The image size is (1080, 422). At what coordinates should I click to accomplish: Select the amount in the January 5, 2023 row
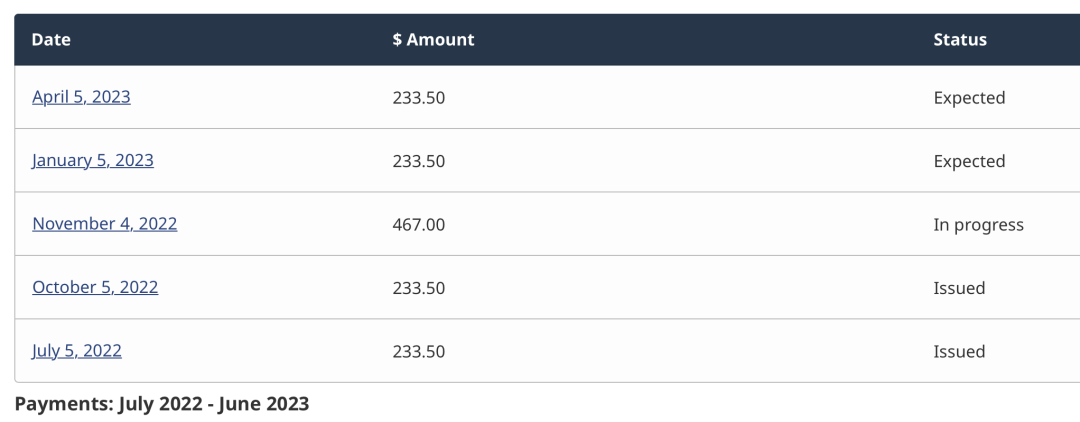point(419,161)
